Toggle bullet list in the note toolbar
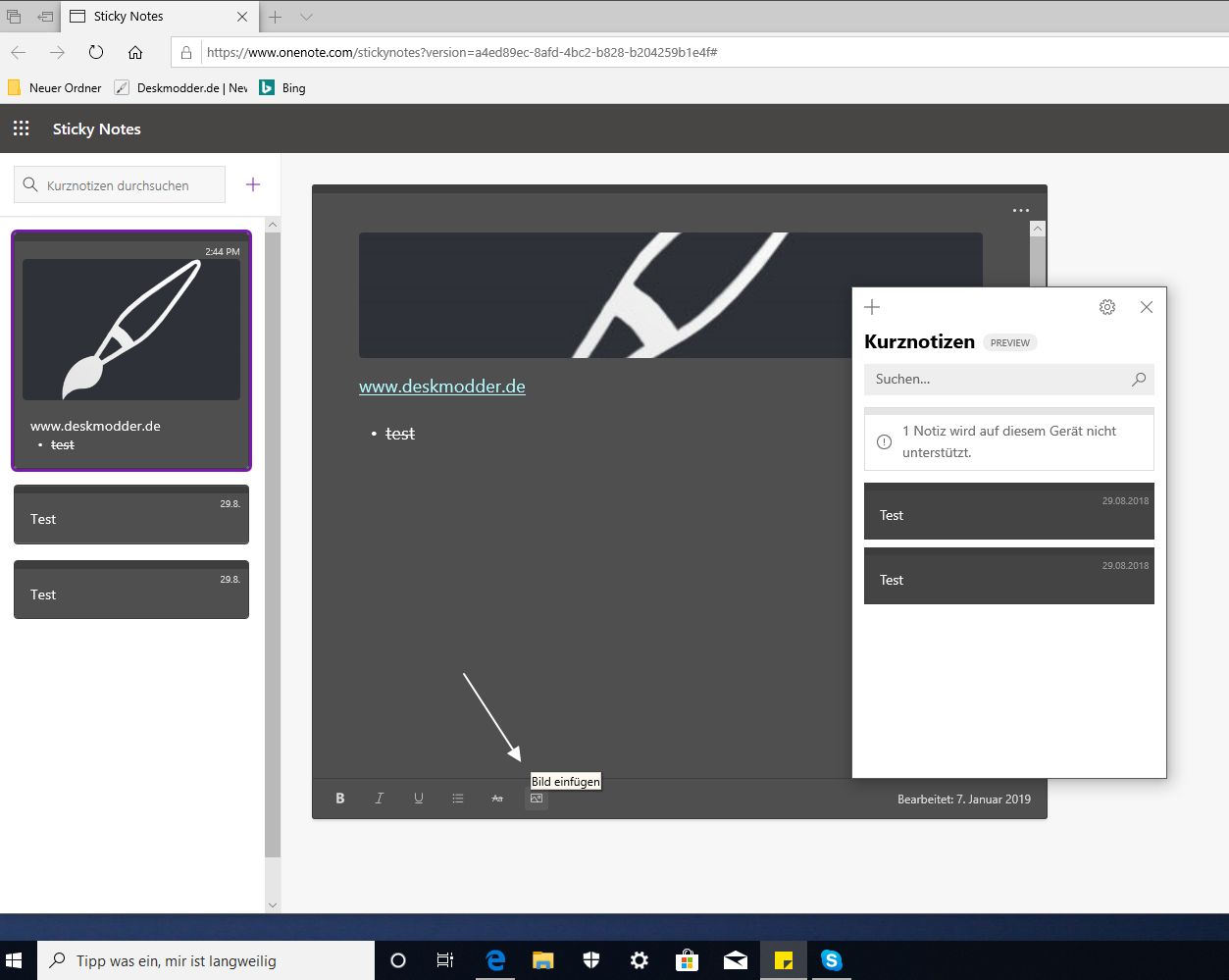 click(458, 799)
